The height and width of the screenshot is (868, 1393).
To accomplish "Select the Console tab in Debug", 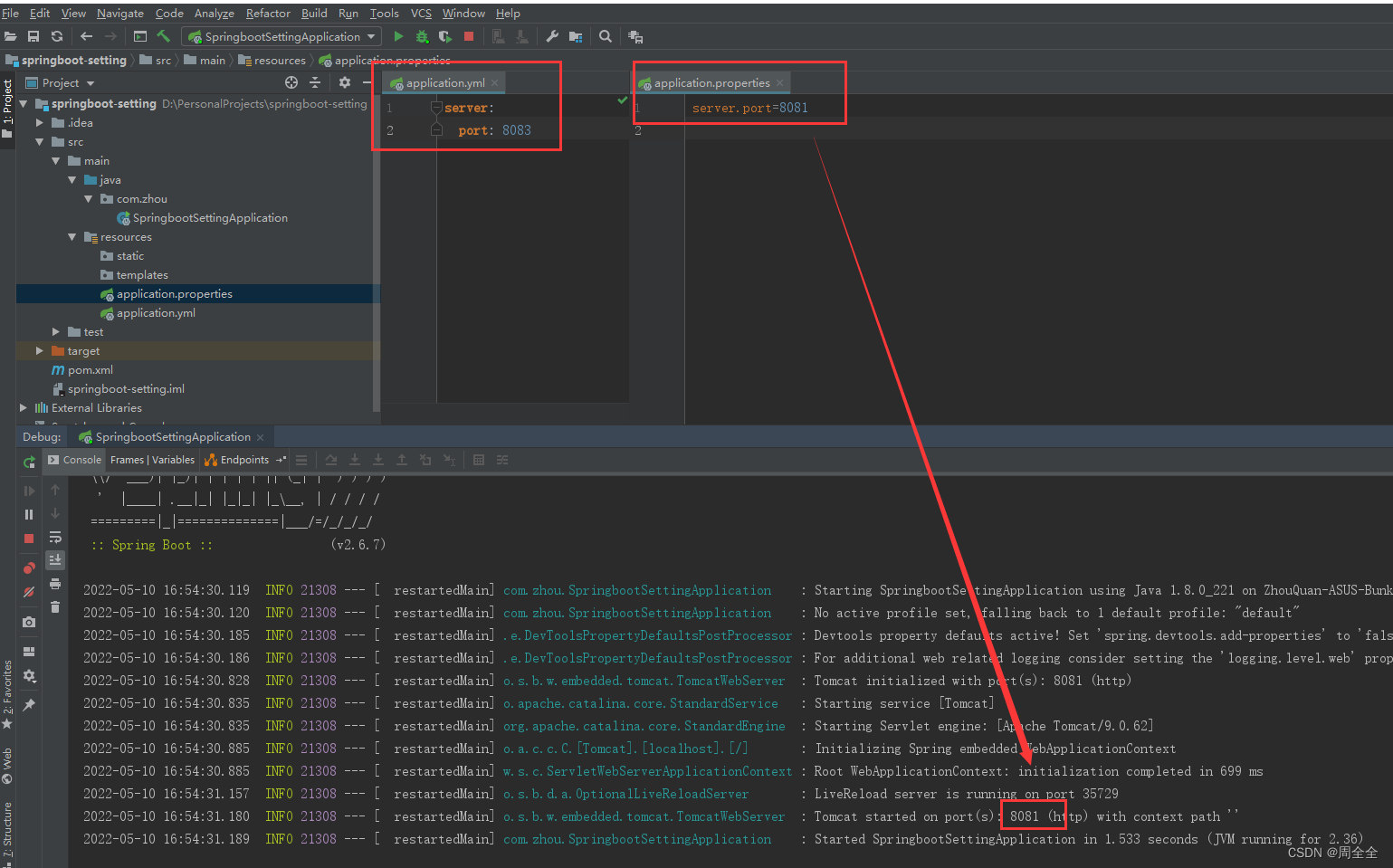I will [74, 460].
